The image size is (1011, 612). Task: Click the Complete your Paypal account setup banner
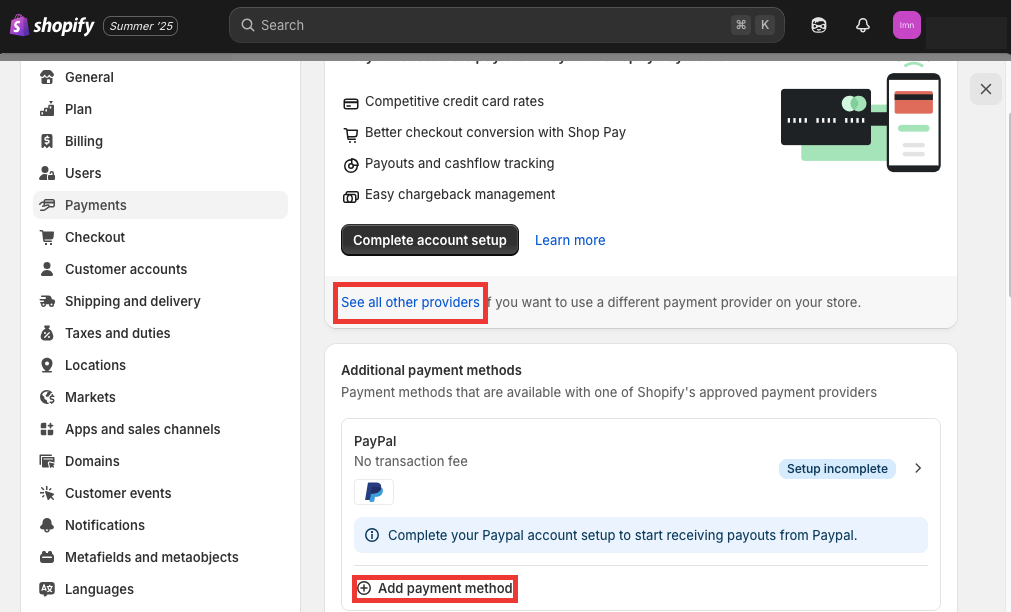point(641,535)
